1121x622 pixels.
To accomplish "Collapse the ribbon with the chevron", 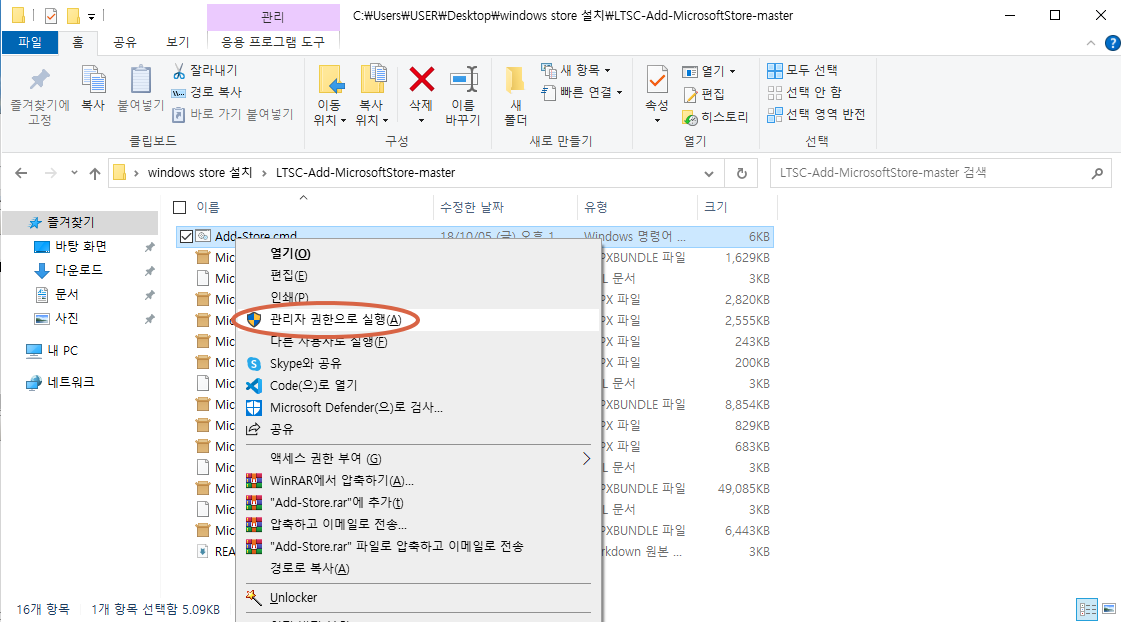I will tap(1091, 43).
